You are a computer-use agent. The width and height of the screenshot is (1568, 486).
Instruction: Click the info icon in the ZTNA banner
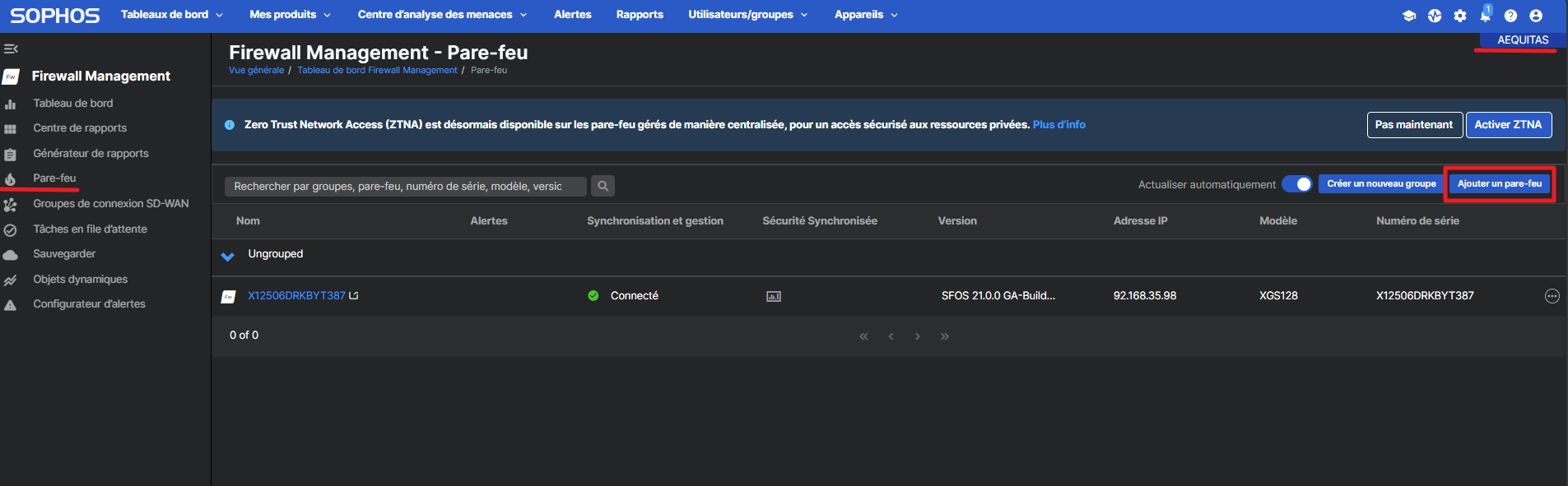coord(230,125)
